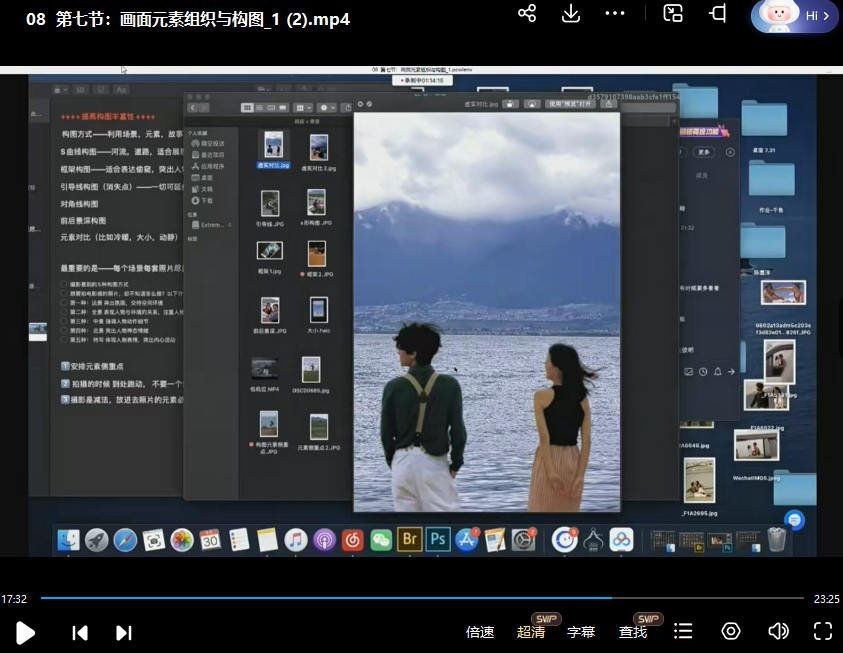Open 倍速 playback speed options

479,632
